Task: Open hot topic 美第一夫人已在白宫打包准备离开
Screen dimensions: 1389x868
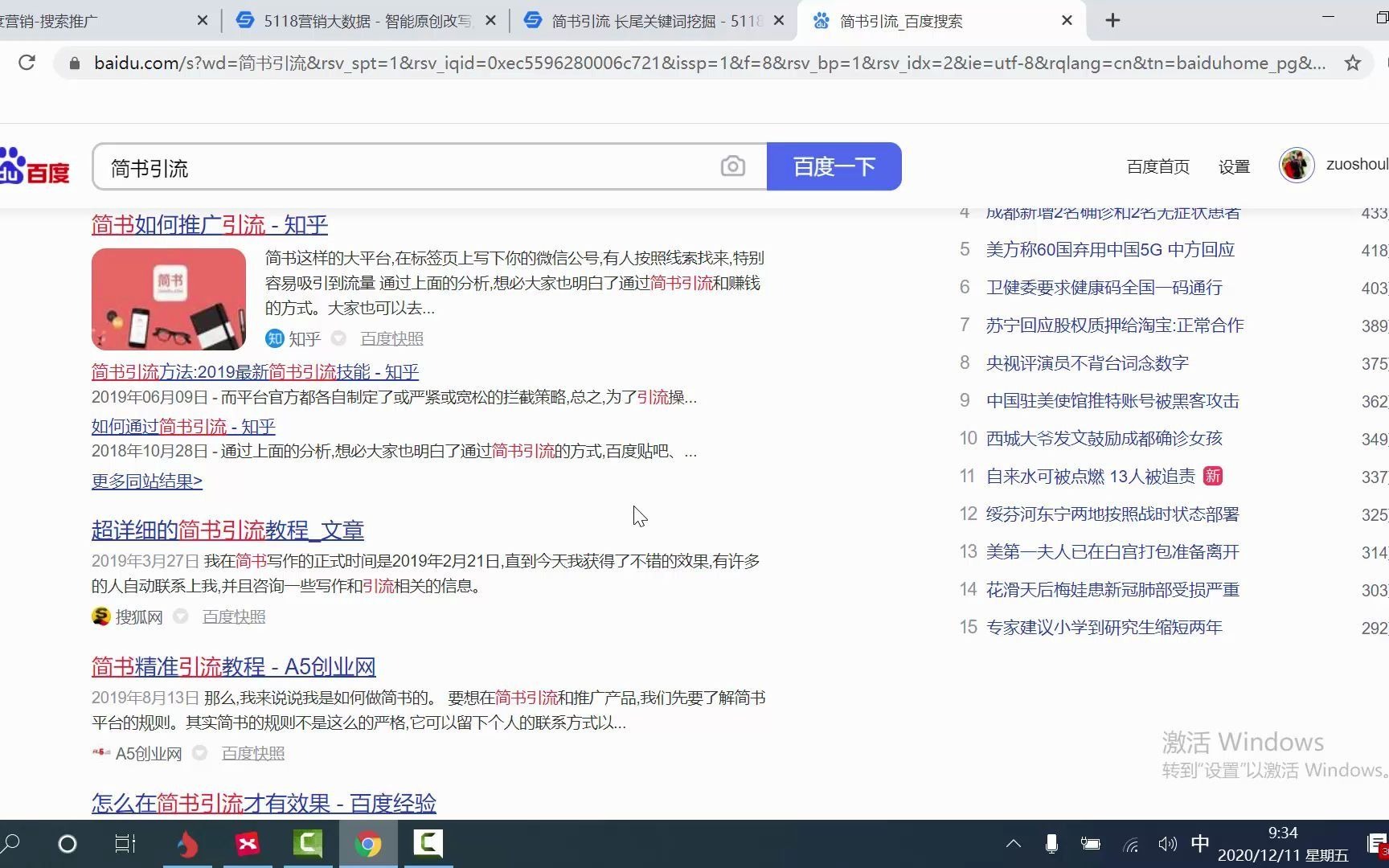Action: pos(1112,552)
